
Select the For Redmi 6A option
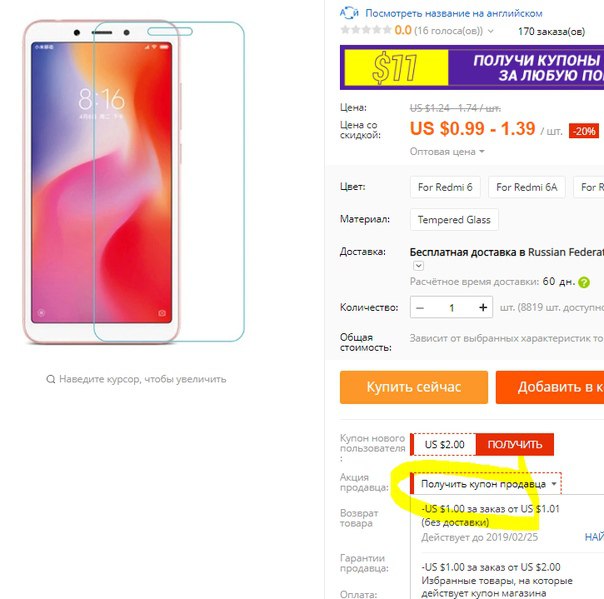click(527, 187)
